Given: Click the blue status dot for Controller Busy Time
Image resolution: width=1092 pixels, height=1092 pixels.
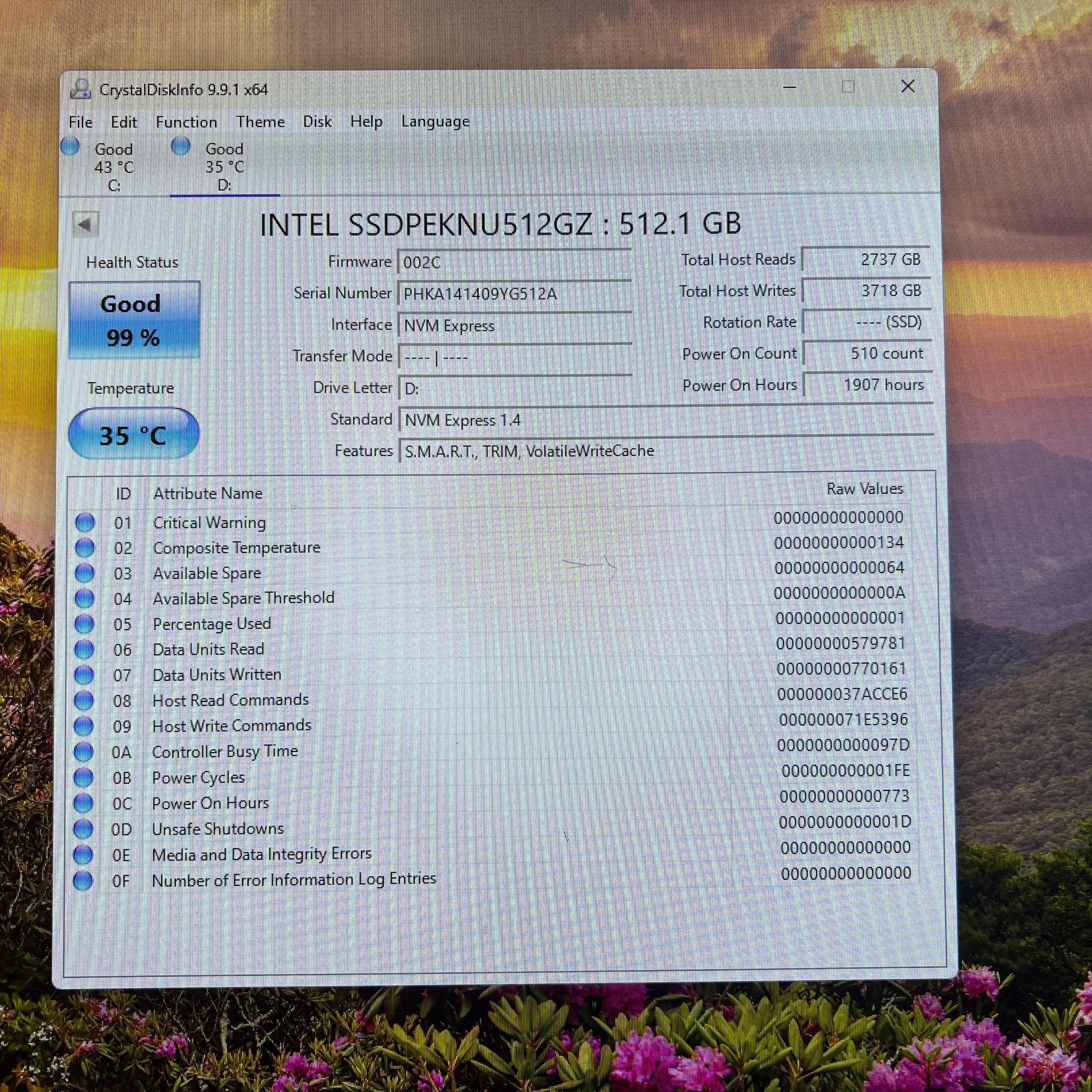Looking at the screenshot, I should point(84,752).
